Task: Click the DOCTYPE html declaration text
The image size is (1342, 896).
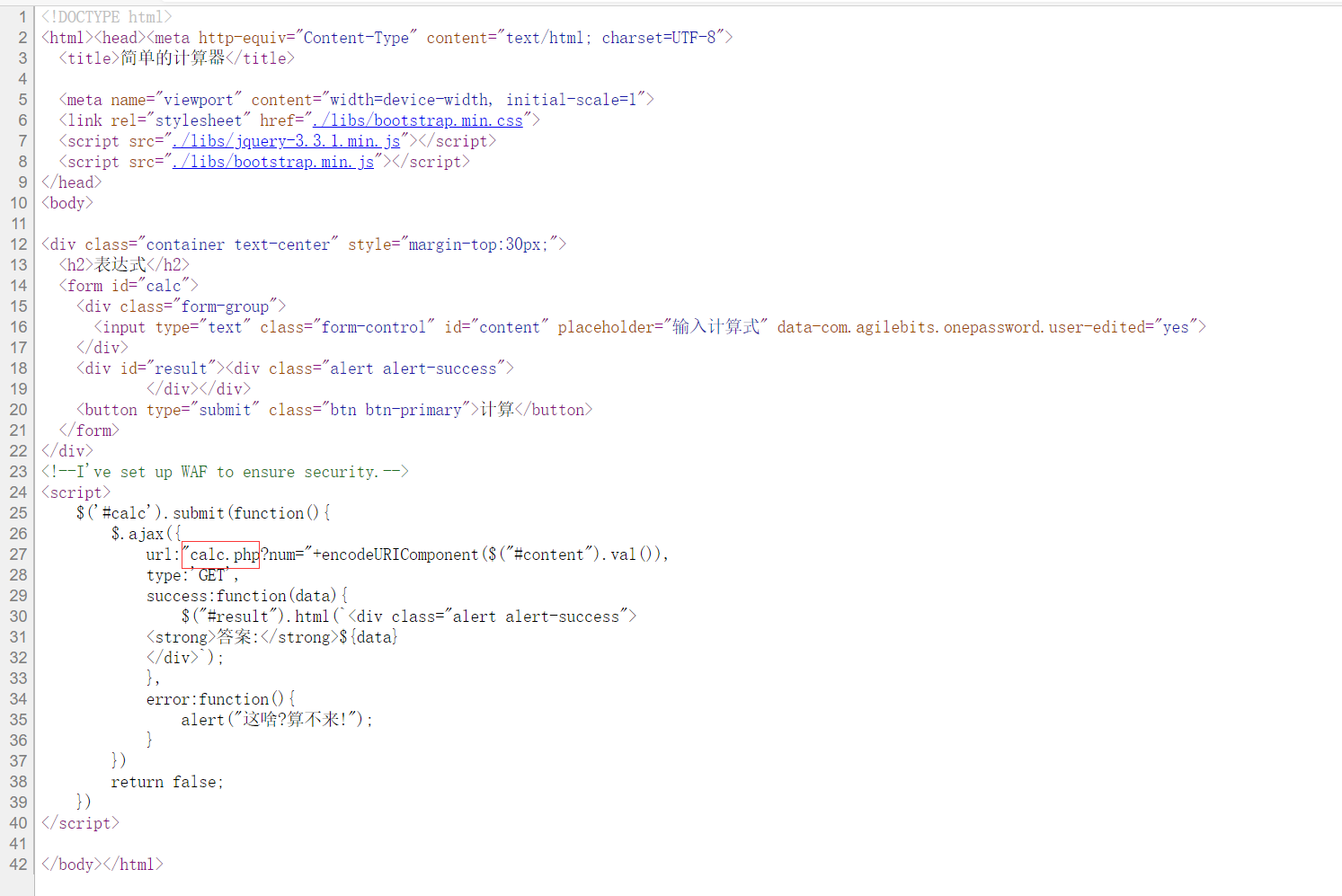Action: (107, 17)
